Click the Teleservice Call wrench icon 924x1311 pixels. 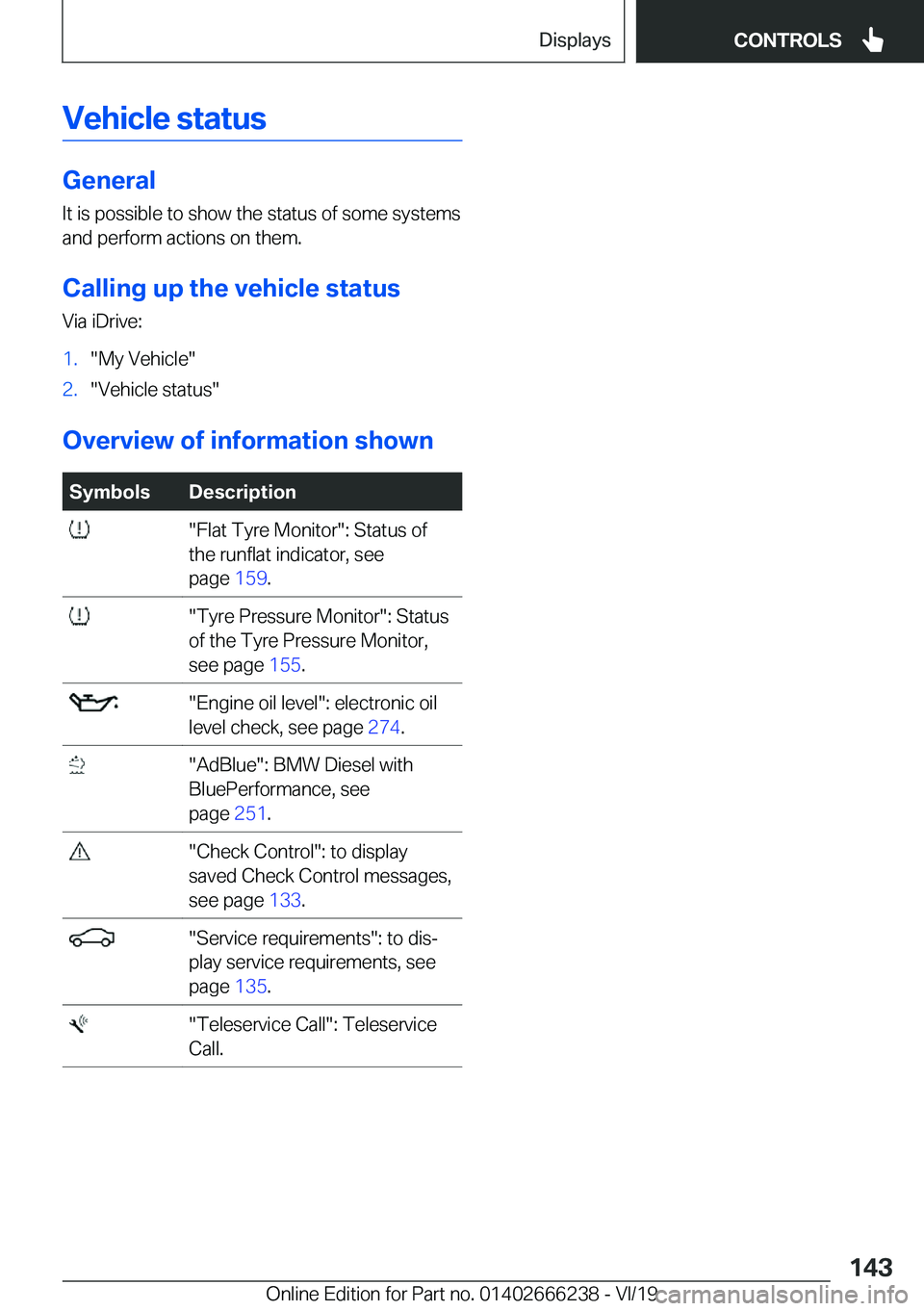point(79,1024)
